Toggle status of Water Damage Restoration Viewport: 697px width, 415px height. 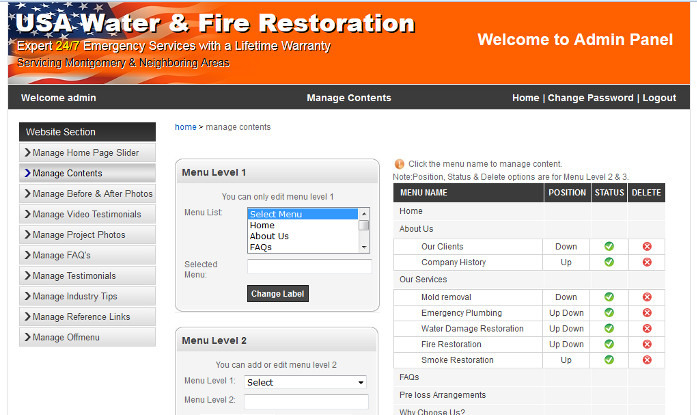point(609,329)
